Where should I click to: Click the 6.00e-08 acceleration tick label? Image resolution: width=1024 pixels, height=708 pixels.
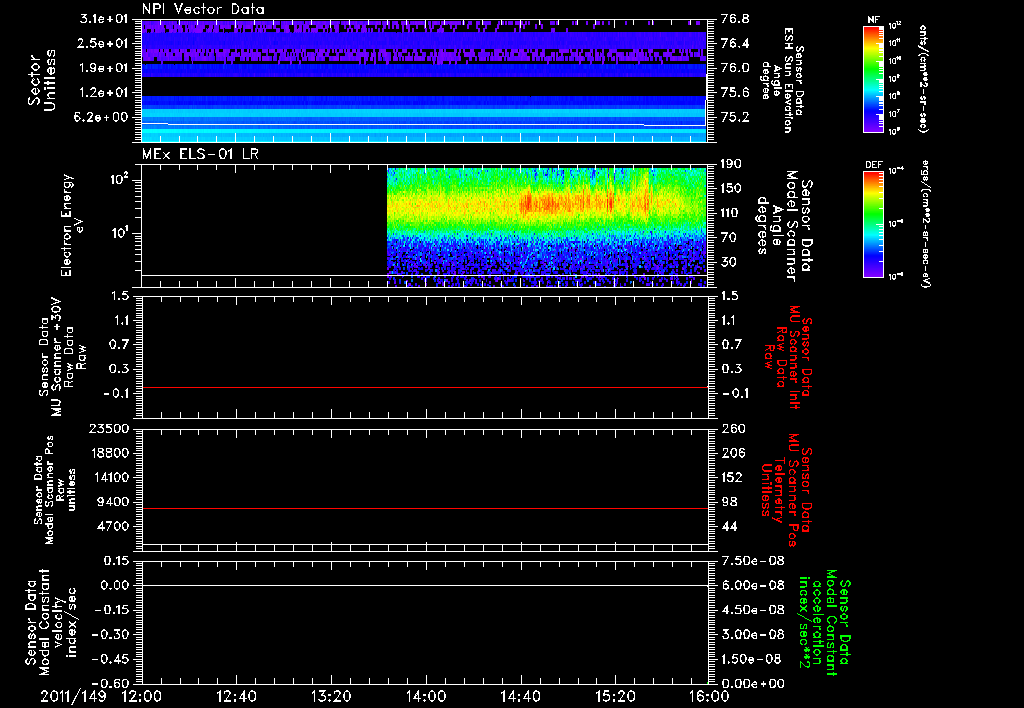click(751, 586)
